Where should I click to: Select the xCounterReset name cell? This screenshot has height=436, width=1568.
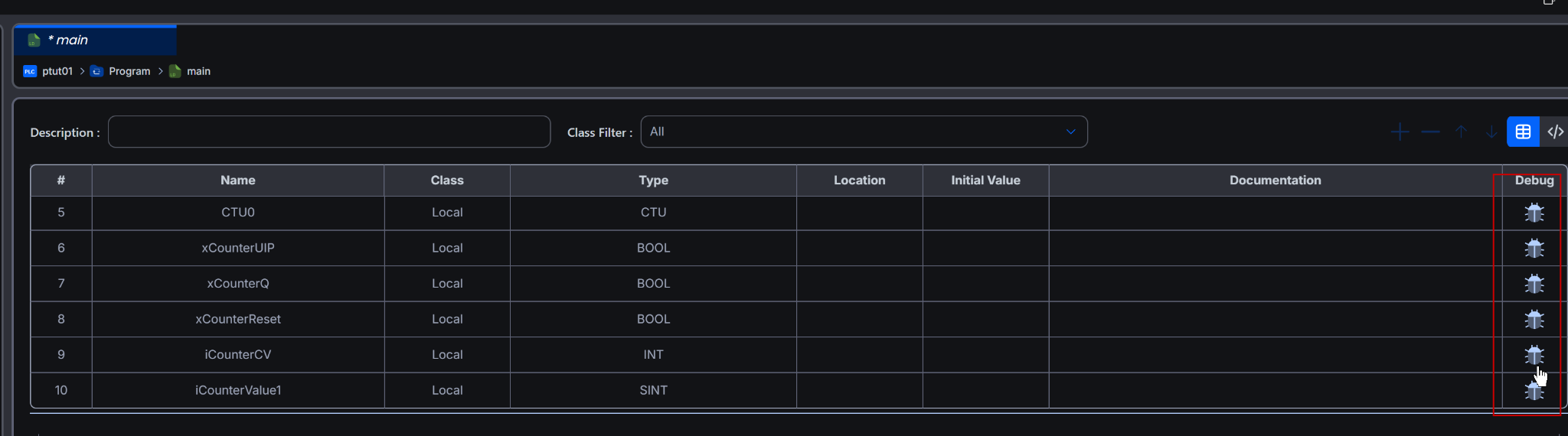(238, 319)
